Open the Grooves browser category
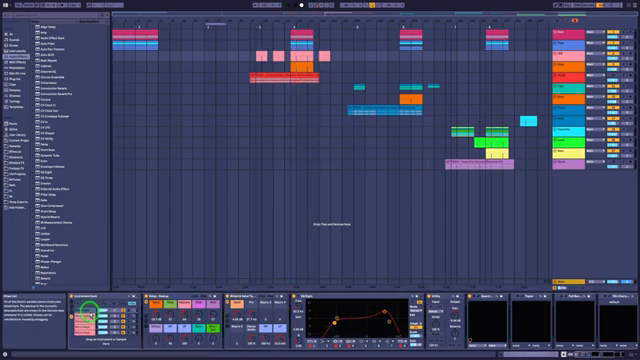The width and height of the screenshot is (640, 360). [x=15, y=96]
